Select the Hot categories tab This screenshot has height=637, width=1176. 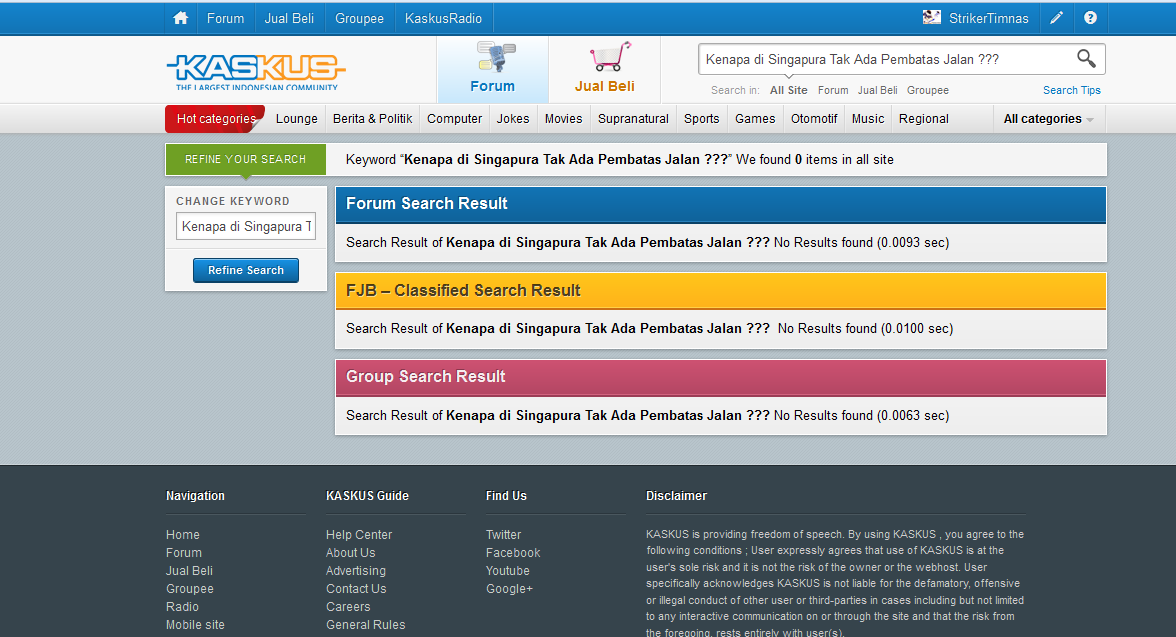[x=216, y=119]
